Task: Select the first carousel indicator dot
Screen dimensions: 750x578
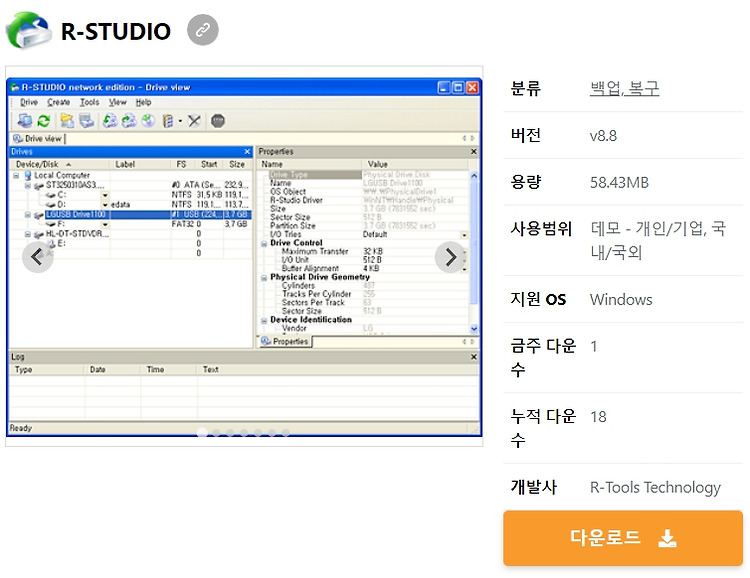Action: pyautogui.click(x=202, y=433)
